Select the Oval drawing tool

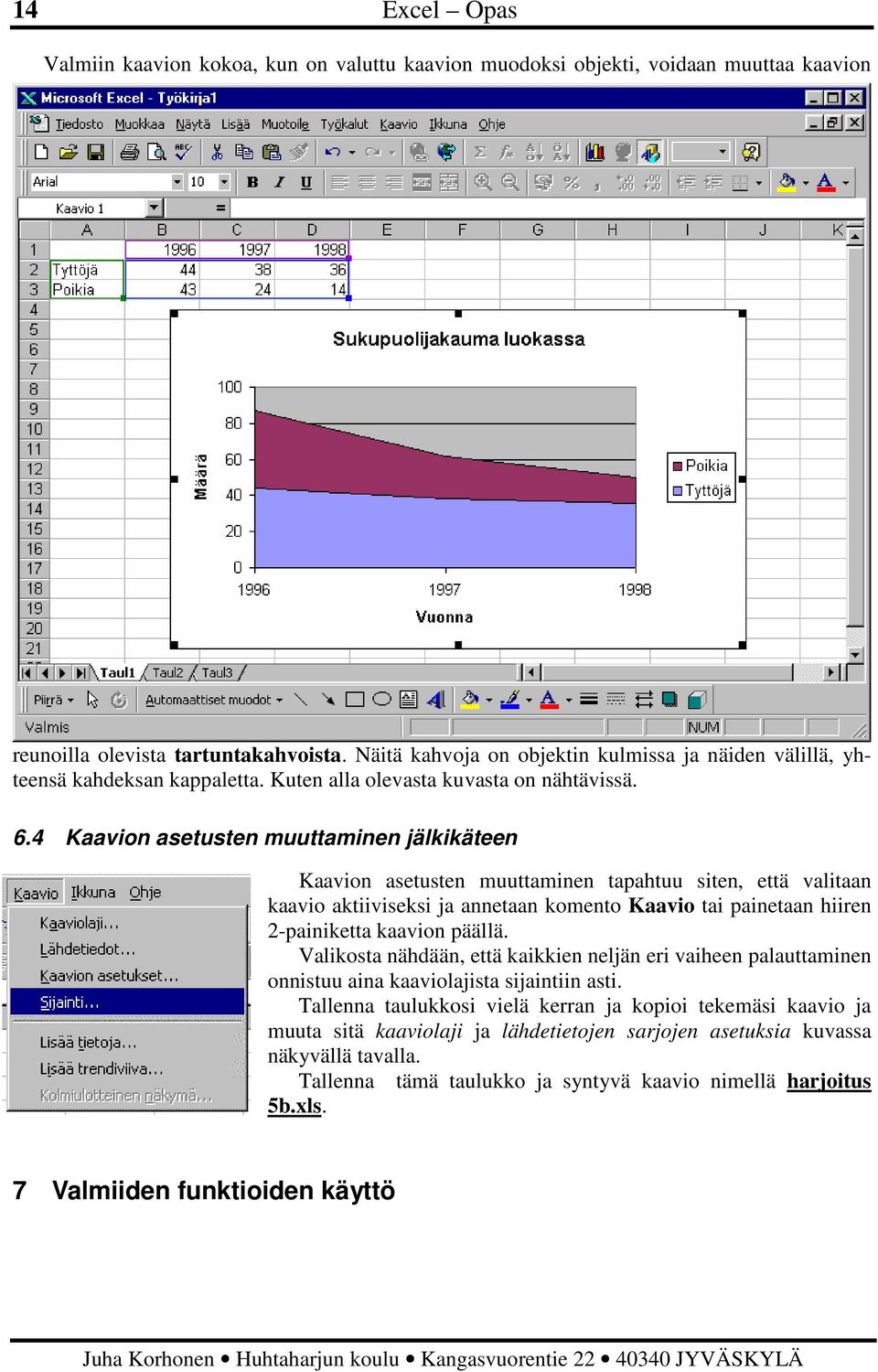[x=381, y=700]
